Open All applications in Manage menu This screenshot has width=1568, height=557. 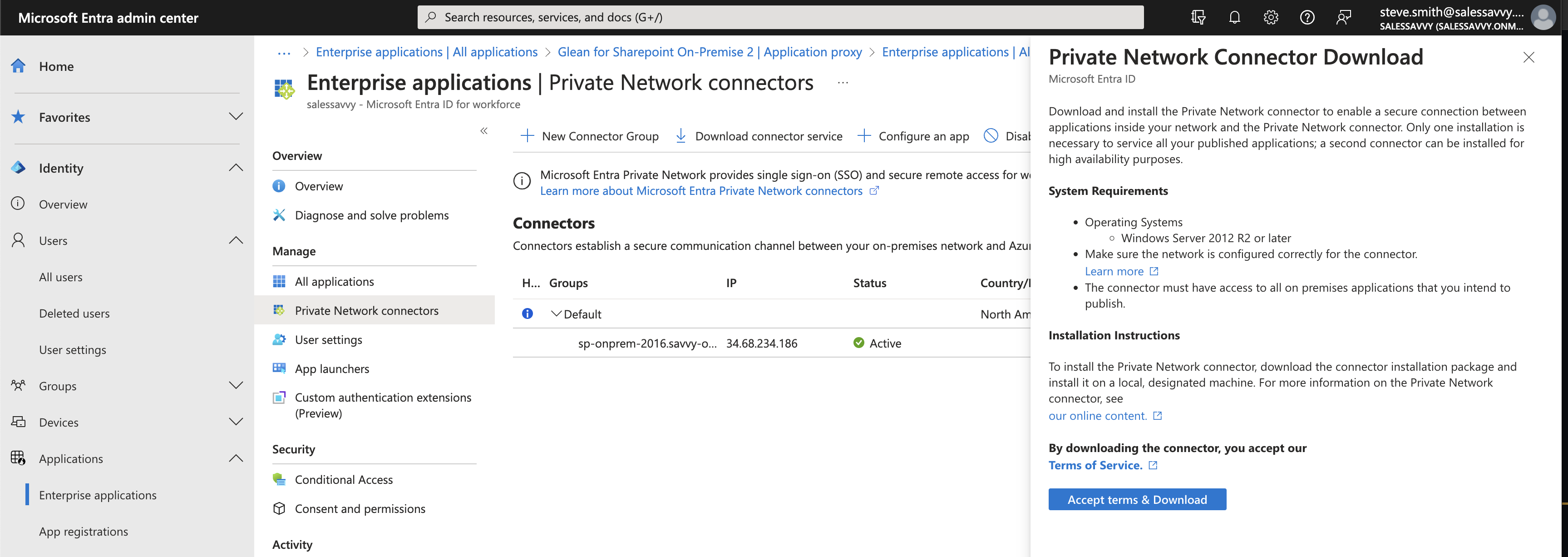pyautogui.click(x=334, y=282)
